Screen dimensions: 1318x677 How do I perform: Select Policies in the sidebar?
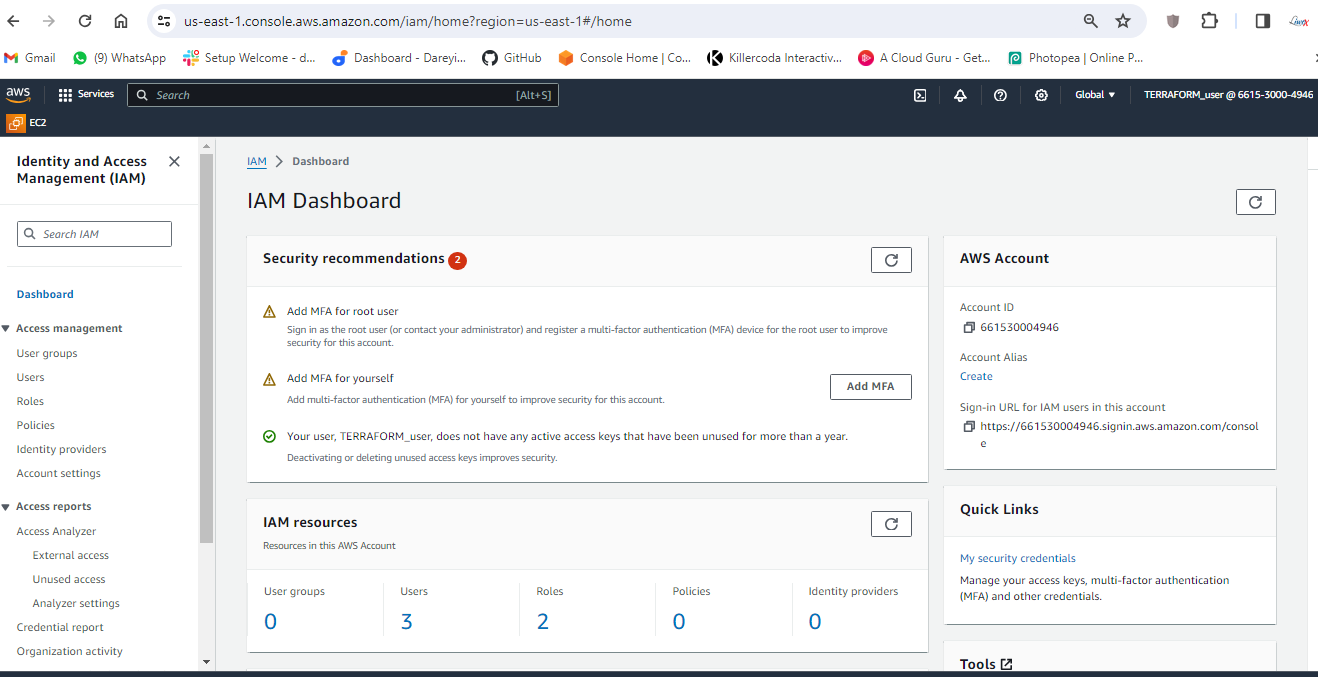tap(36, 425)
